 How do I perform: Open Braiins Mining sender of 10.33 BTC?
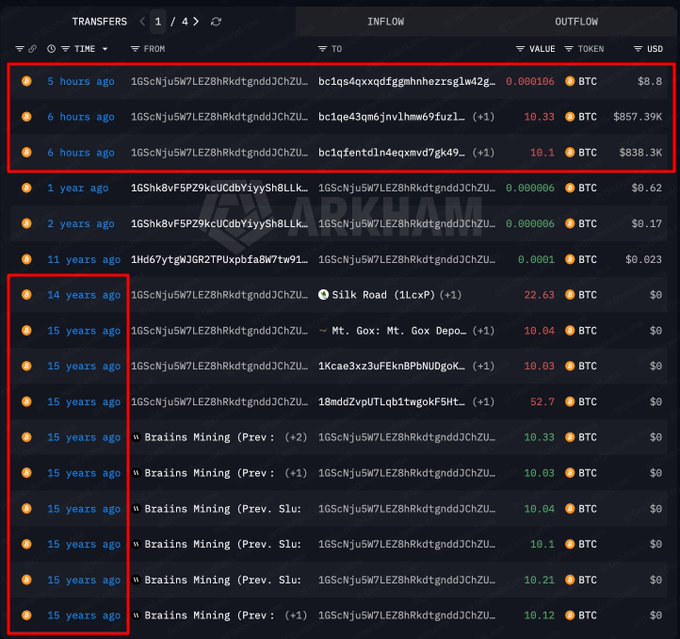pos(209,437)
